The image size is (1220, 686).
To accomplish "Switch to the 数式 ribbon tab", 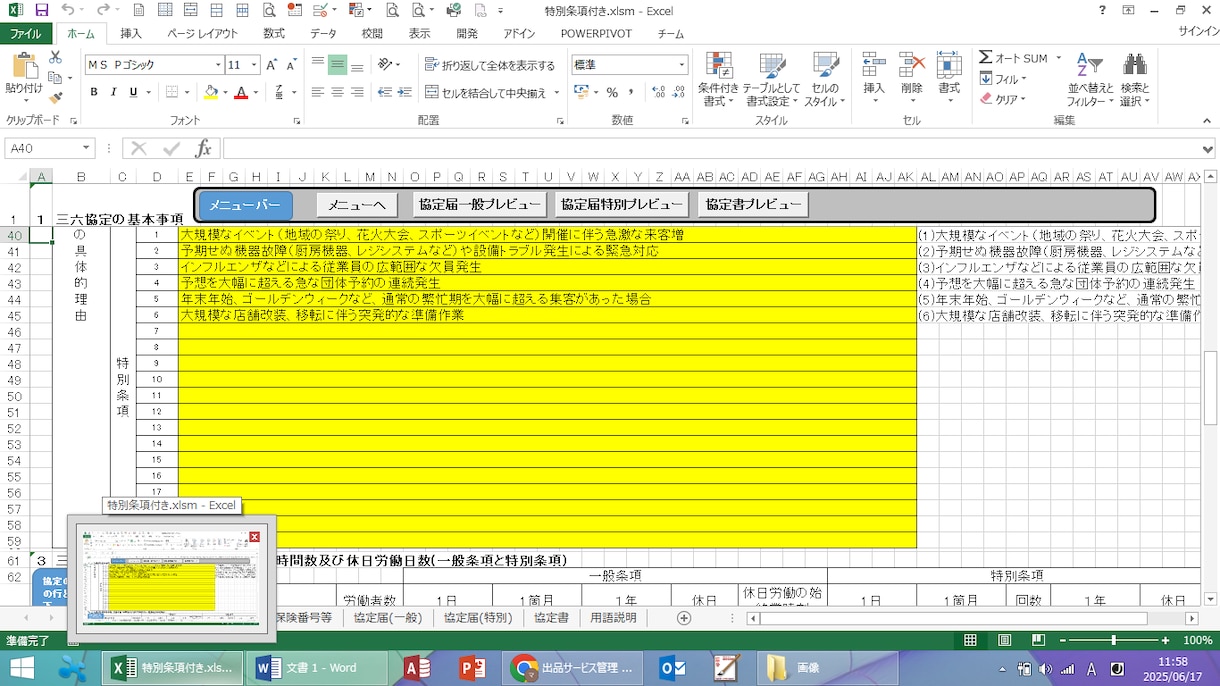I will tap(274, 33).
